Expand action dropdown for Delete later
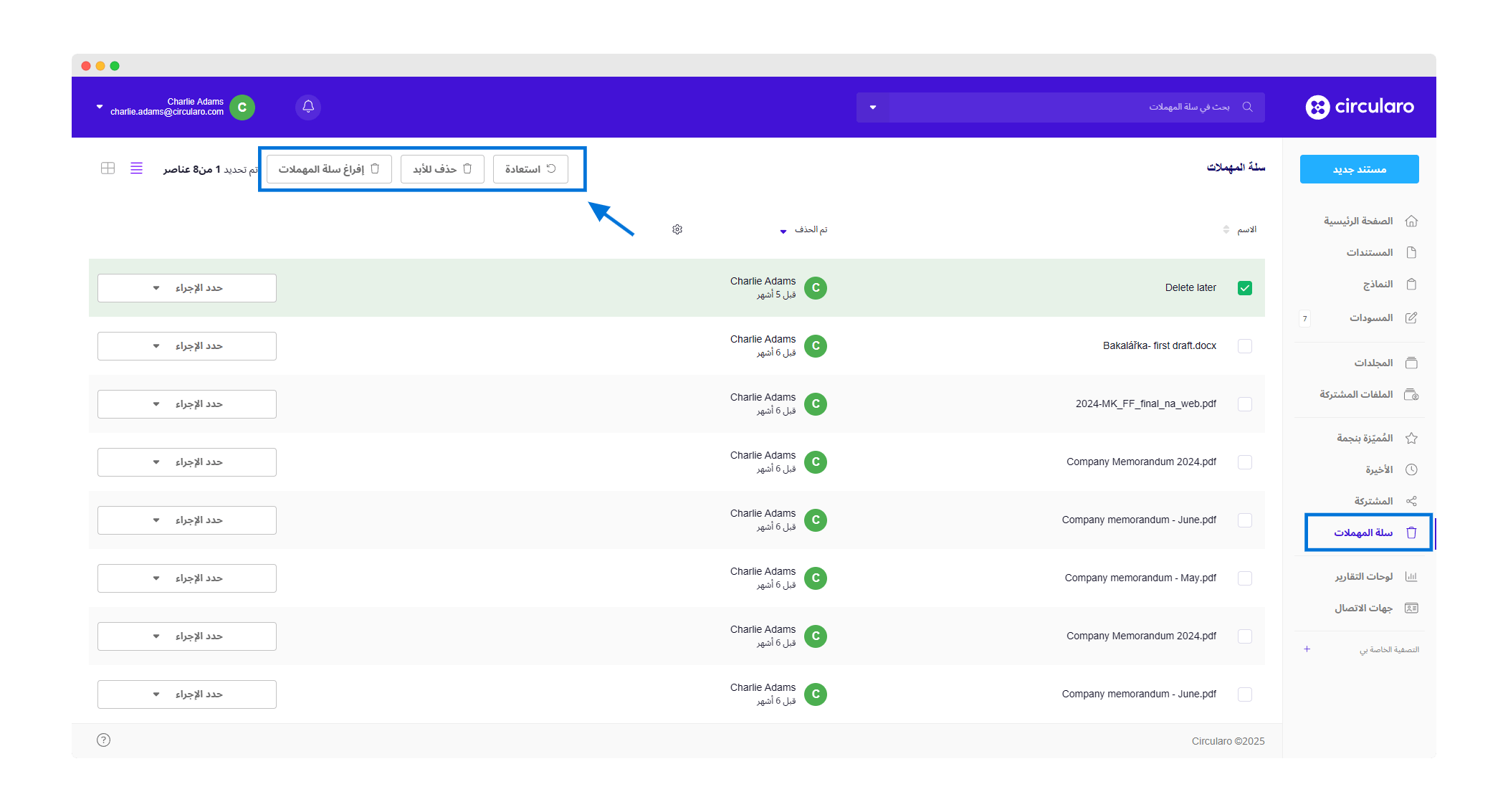Screen dimensions: 1508x812 point(187,288)
